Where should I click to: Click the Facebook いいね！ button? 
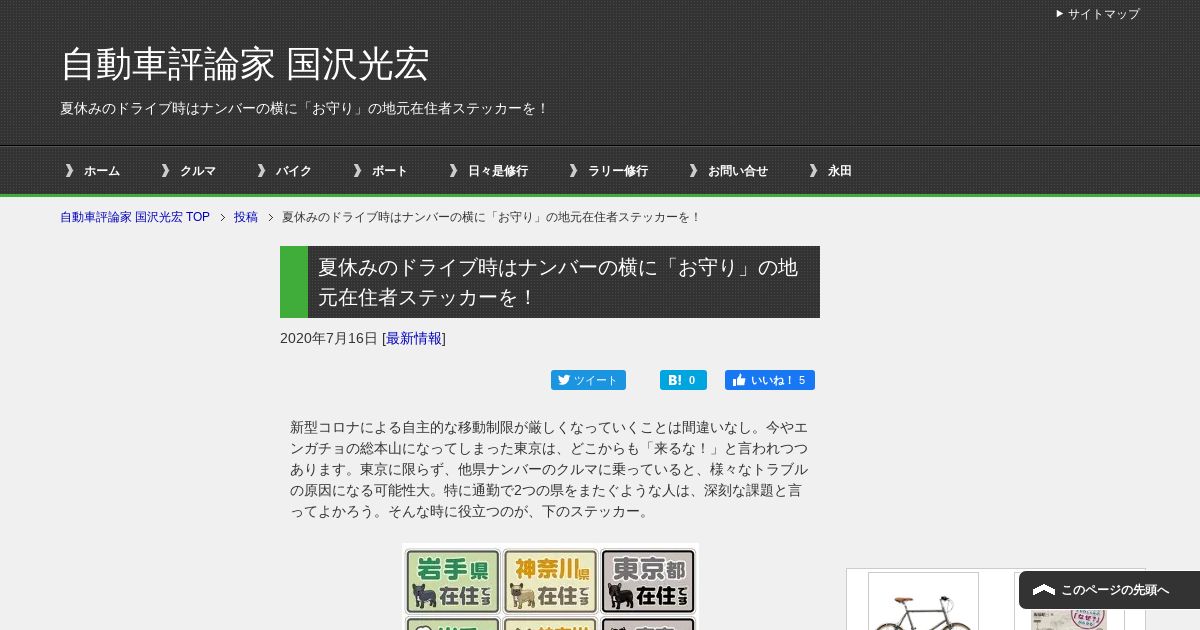(x=770, y=380)
